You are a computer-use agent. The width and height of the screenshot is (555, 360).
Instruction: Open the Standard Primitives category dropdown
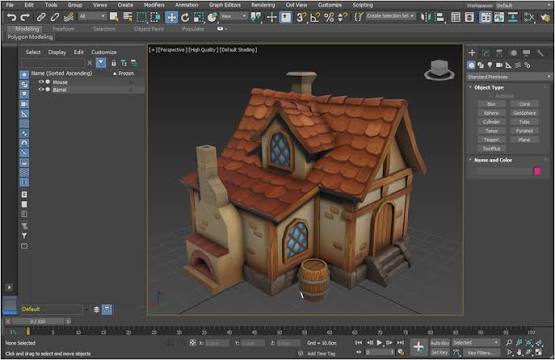pyautogui.click(x=509, y=77)
